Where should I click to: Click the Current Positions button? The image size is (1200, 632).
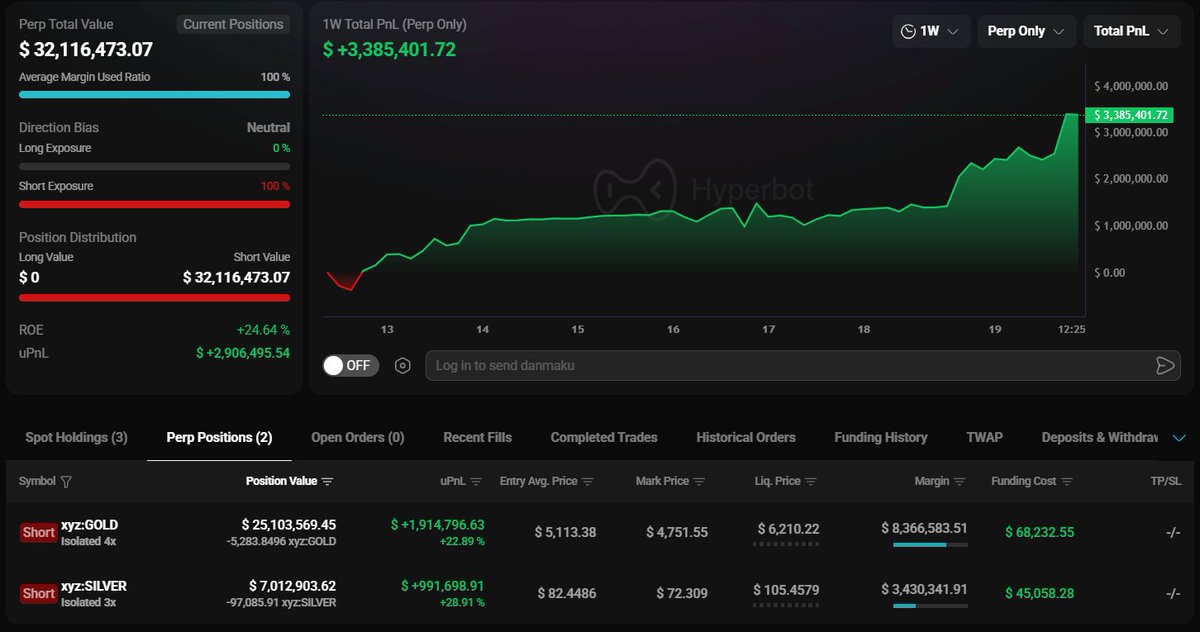233,24
